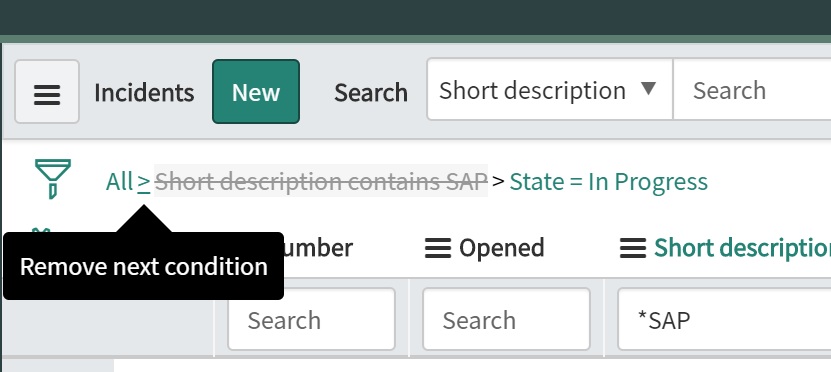Open the Opened column options menu icon

coord(438,248)
